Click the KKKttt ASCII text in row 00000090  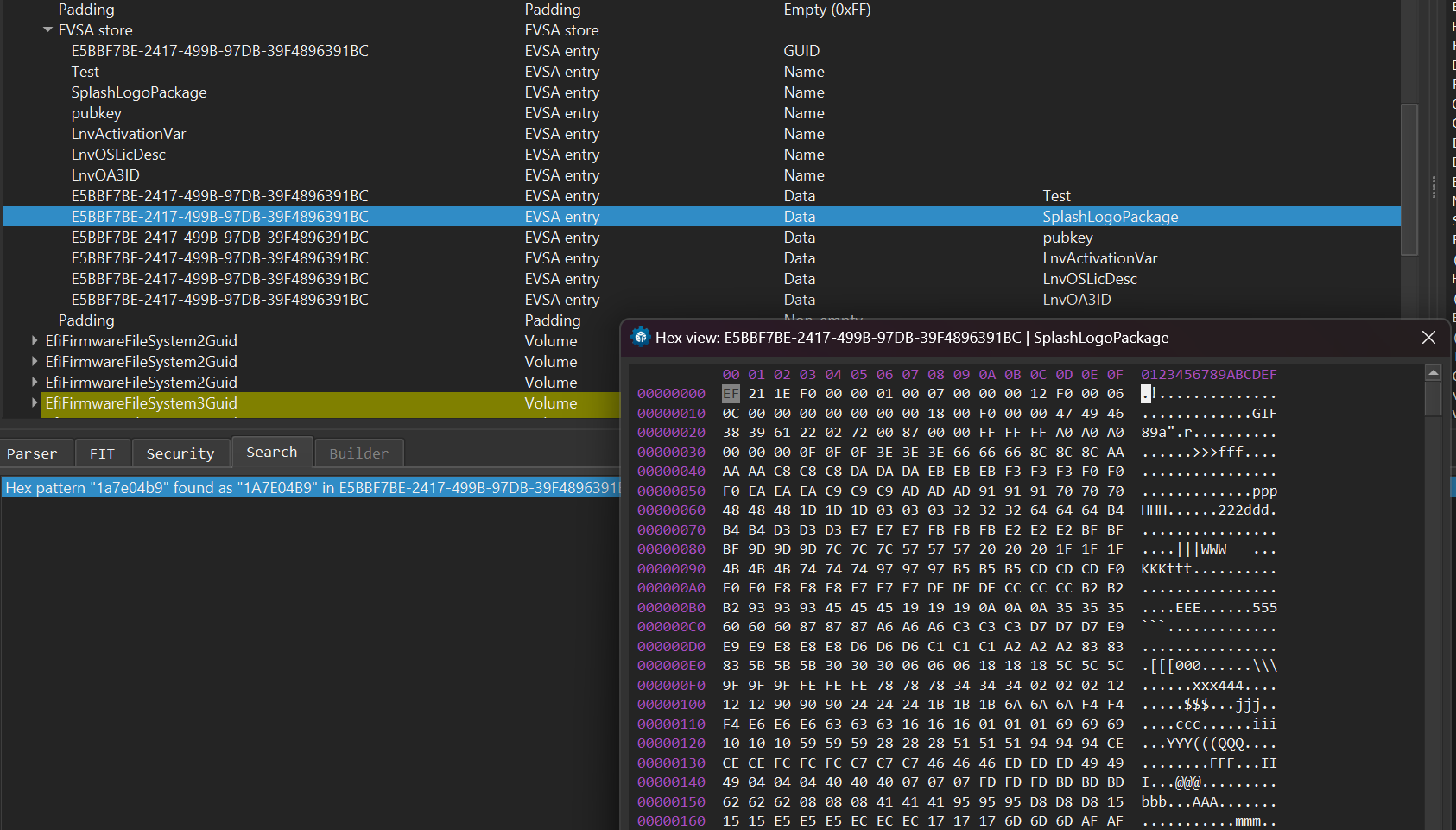pyautogui.click(x=1166, y=569)
